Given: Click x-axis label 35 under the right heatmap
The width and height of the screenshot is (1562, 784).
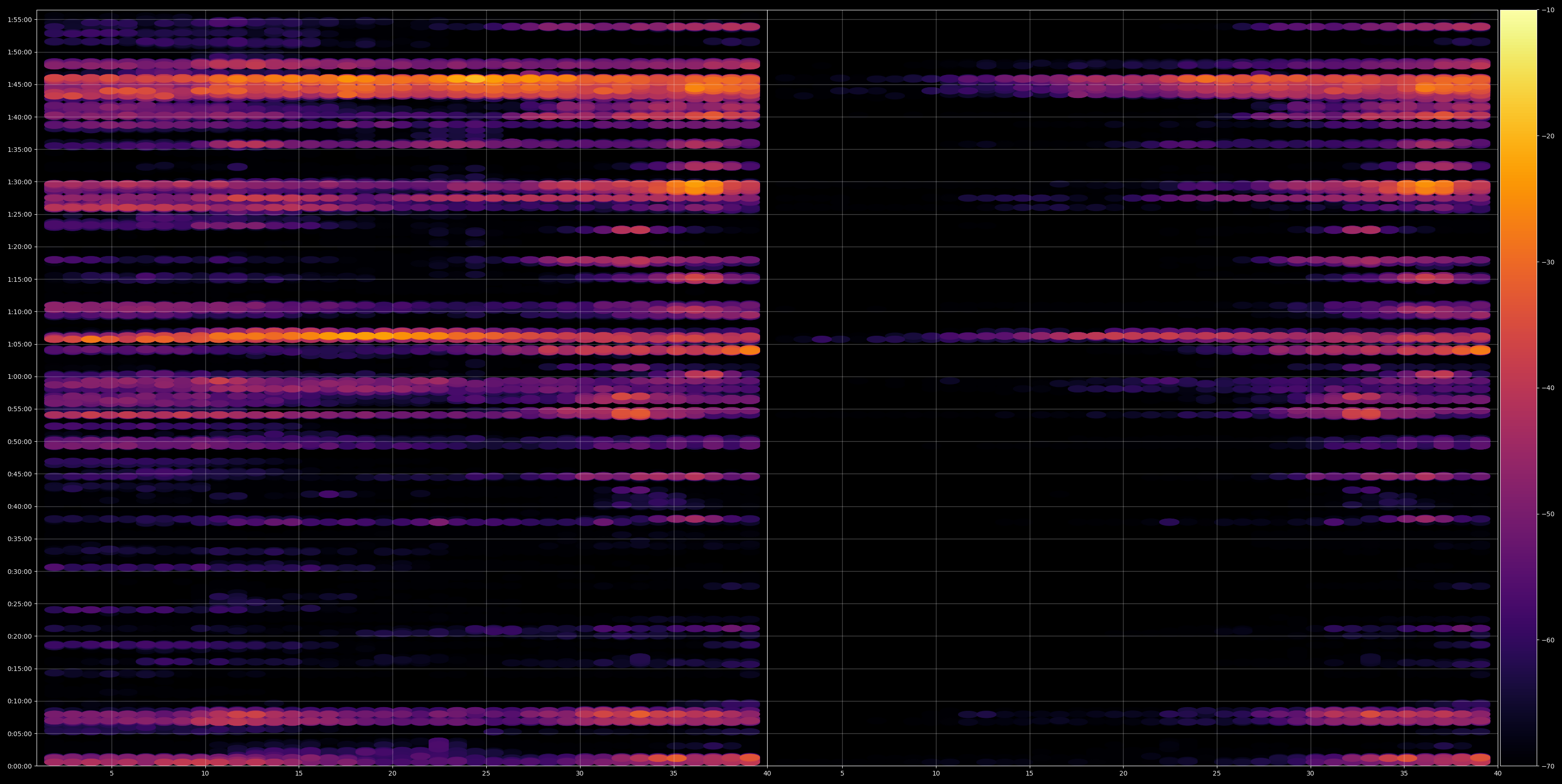Looking at the screenshot, I should pyautogui.click(x=1404, y=774).
